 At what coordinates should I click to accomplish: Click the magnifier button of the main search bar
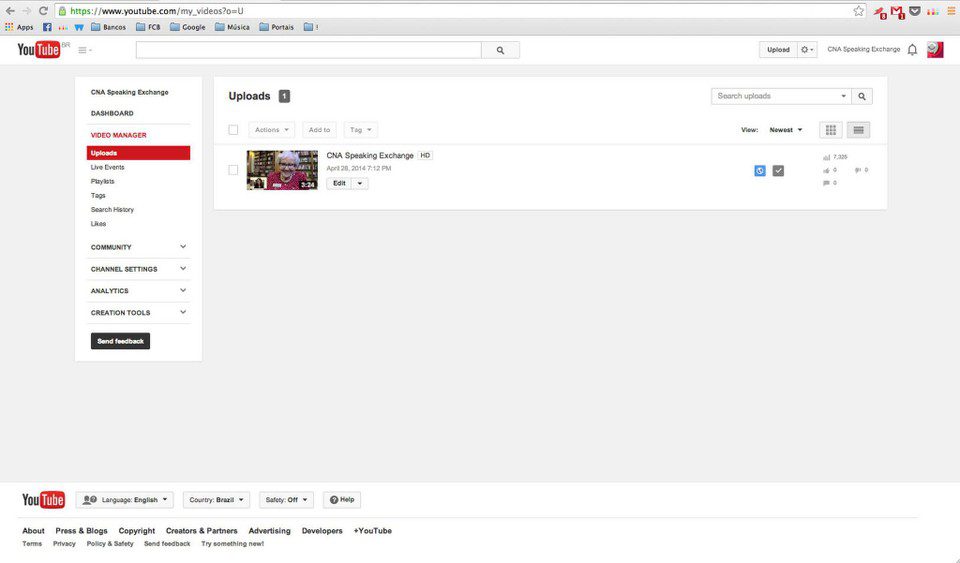tap(500, 50)
